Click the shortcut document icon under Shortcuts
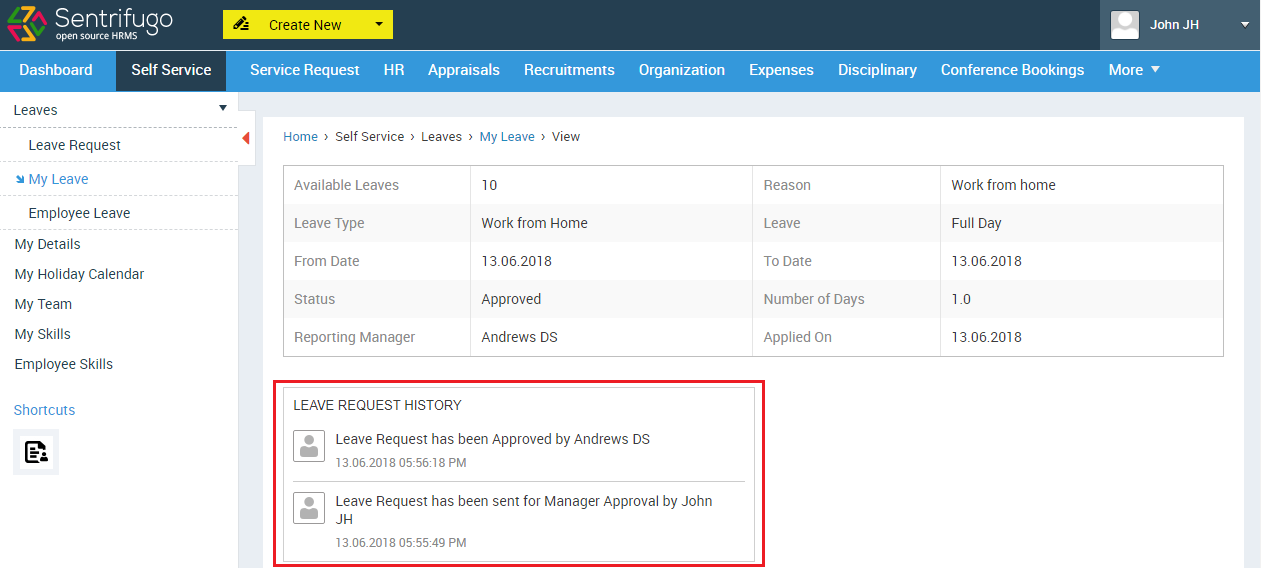 (36, 452)
